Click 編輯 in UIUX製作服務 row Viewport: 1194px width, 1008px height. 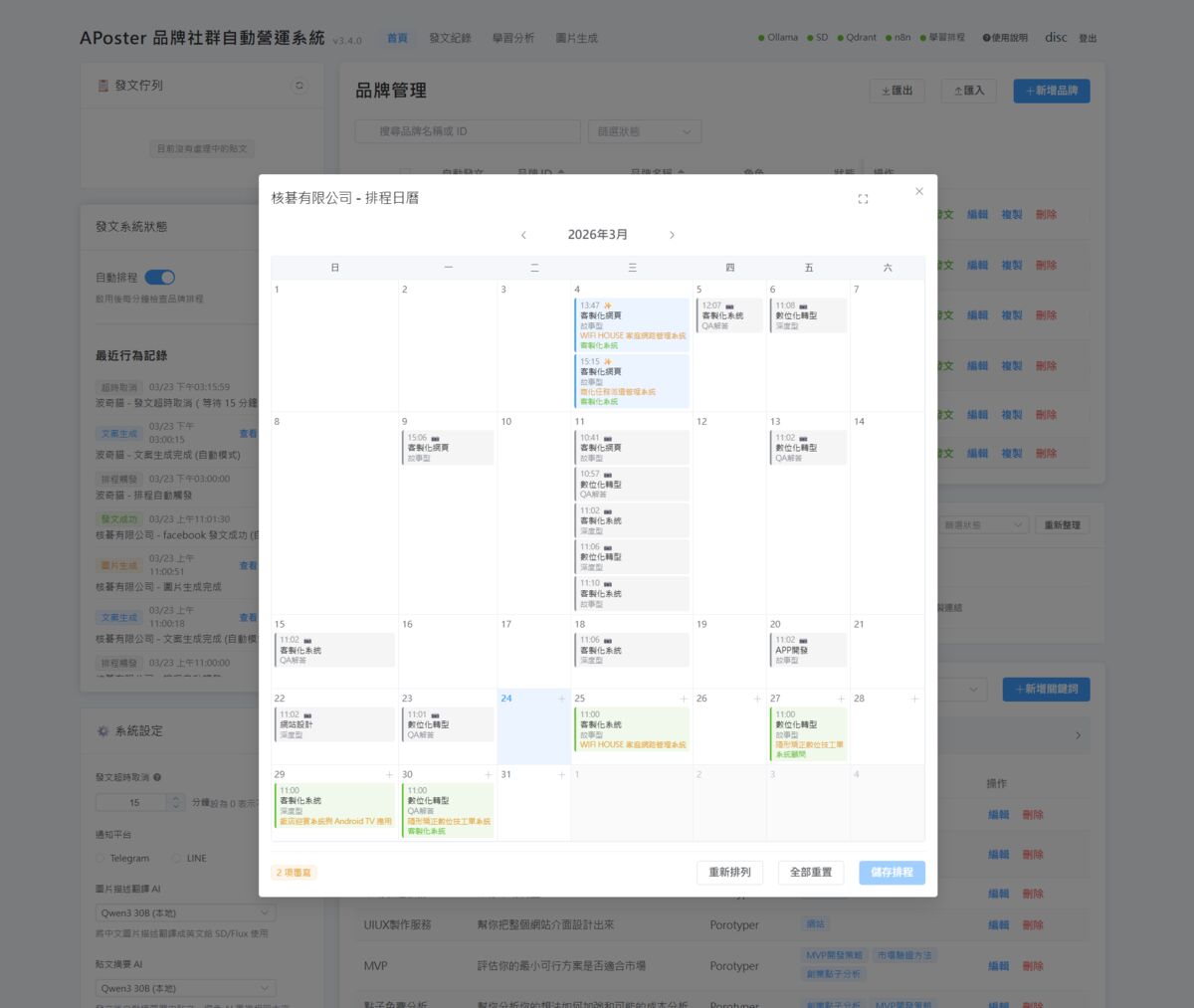click(x=999, y=924)
